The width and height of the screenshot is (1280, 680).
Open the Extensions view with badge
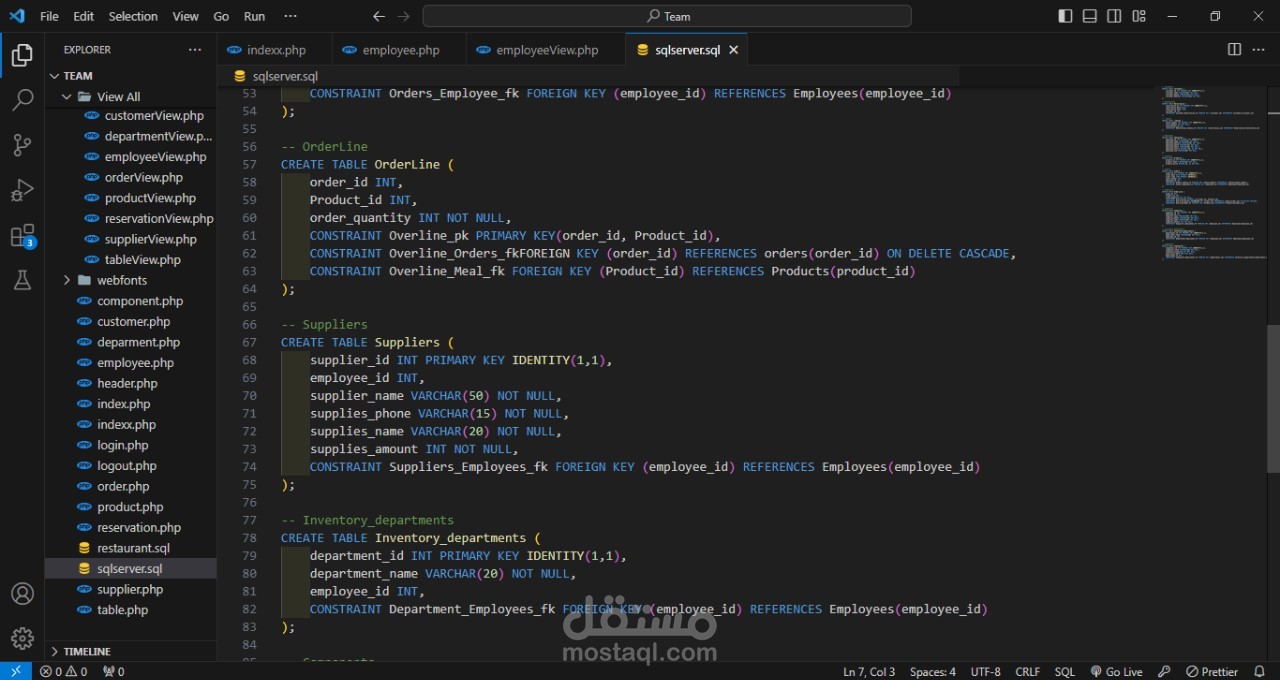(22, 236)
